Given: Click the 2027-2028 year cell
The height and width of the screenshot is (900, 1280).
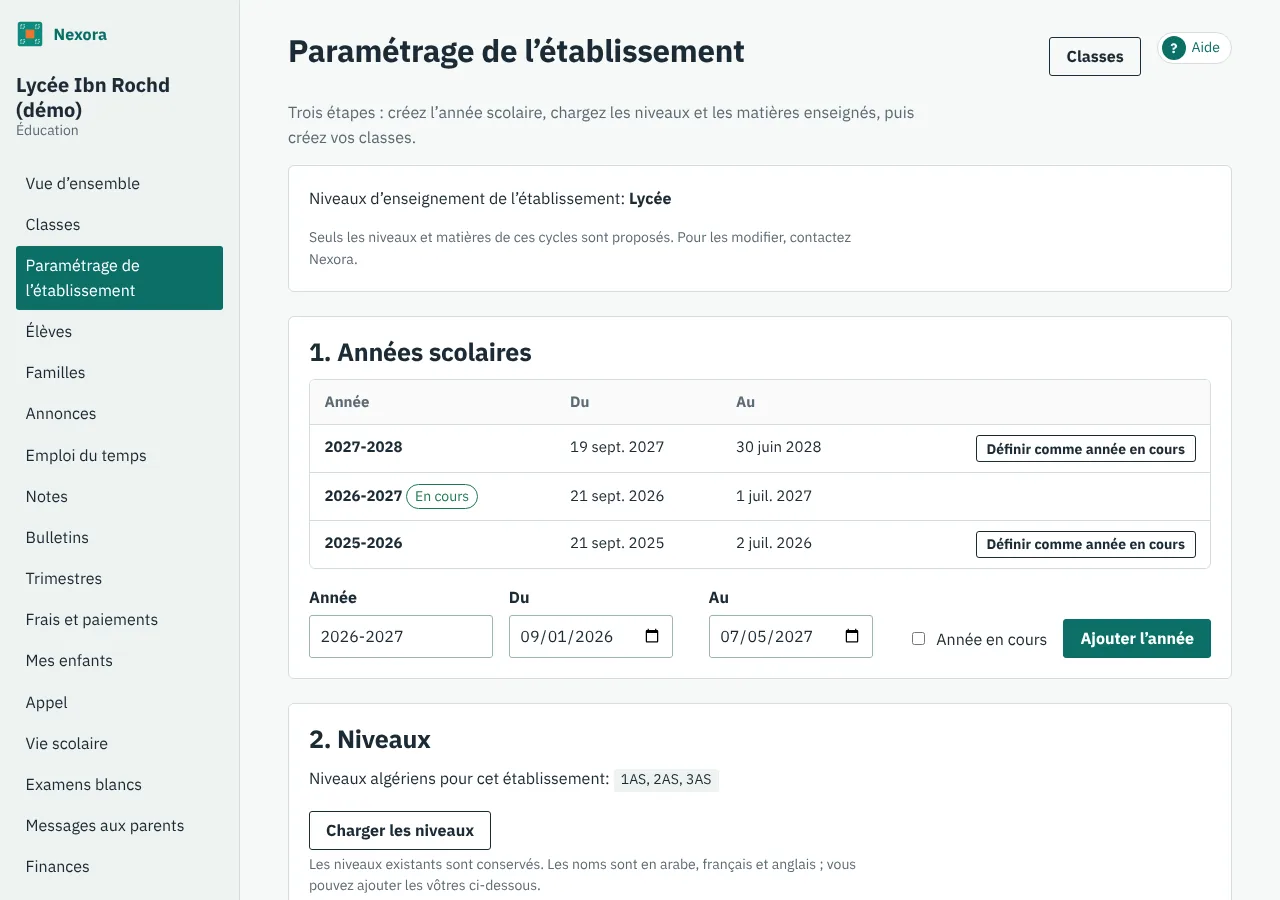Looking at the screenshot, I should [364, 447].
